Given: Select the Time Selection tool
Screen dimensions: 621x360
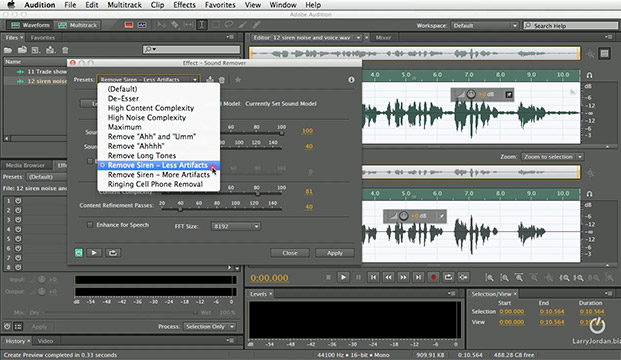Looking at the screenshot, I should point(202,25).
